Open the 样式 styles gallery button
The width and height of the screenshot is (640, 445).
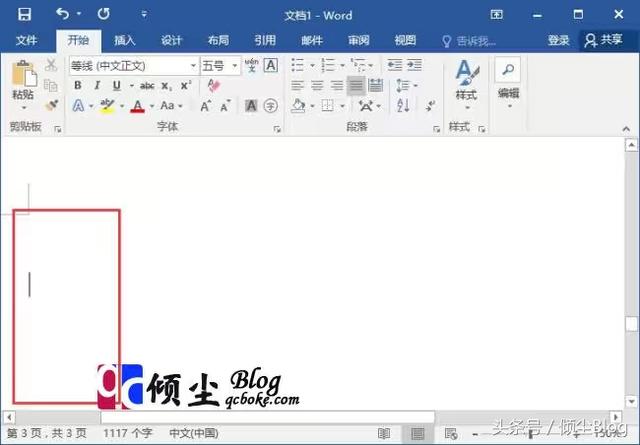pyautogui.click(x=467, y=85)
